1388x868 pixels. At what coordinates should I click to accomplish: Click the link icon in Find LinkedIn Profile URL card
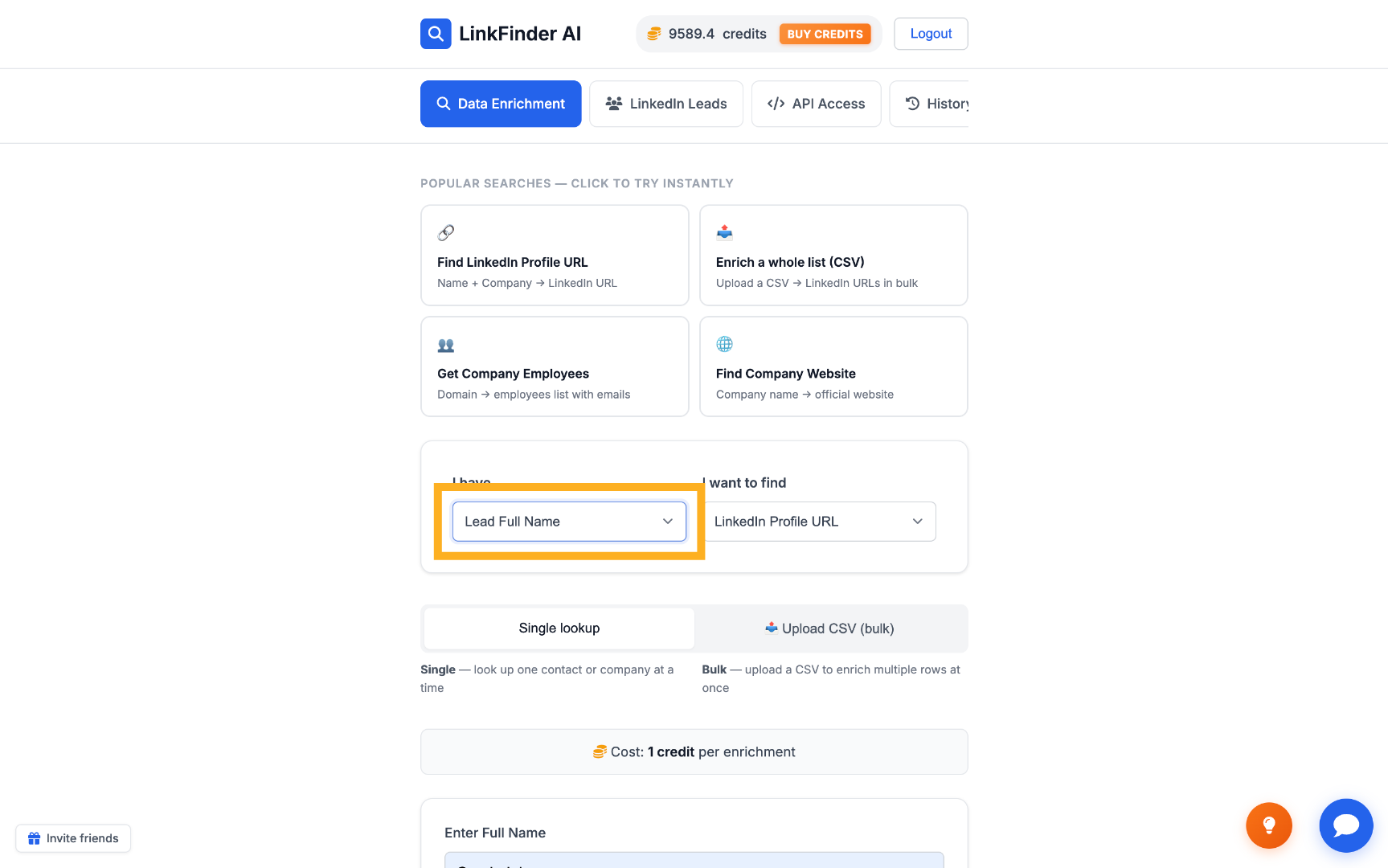pos(446,233)
